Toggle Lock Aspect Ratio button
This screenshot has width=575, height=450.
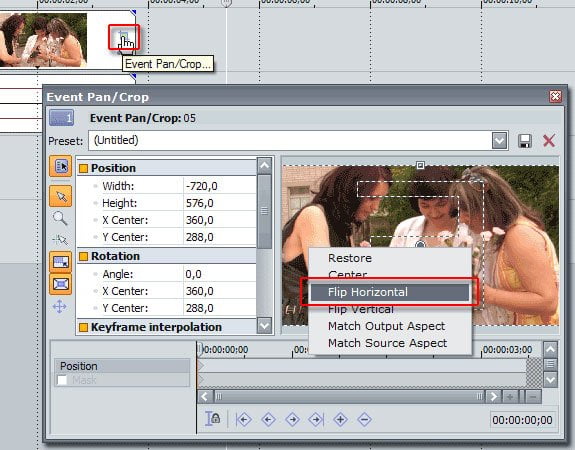click(x=61, y=261)
